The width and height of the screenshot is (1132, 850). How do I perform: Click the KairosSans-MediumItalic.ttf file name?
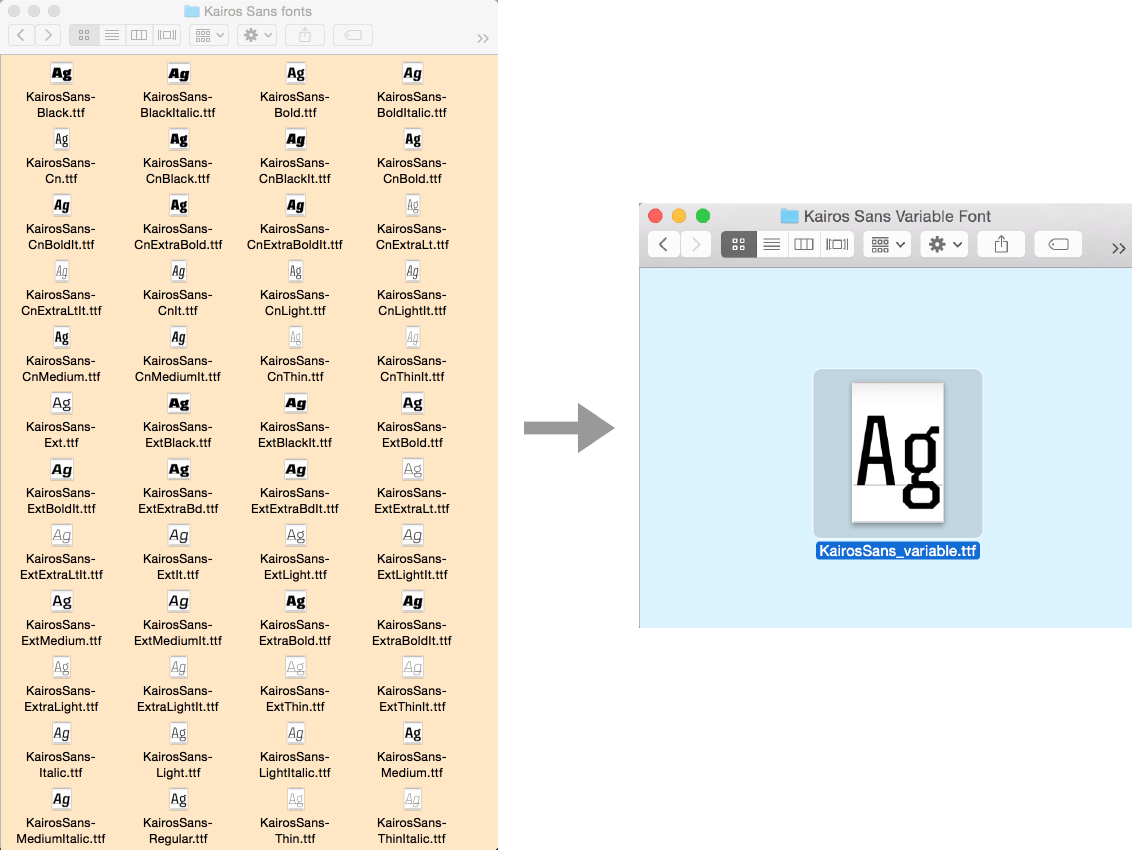click(x=61, y=831)
